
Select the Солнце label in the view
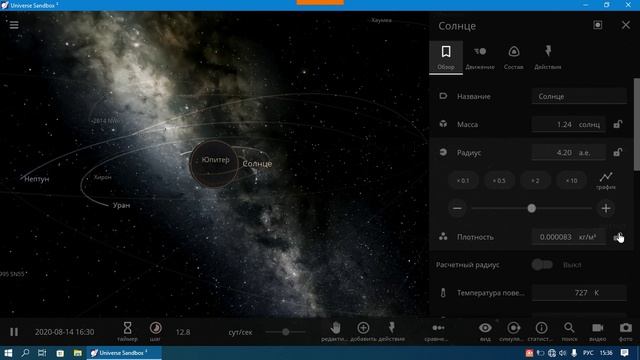(x=257, y=164)
